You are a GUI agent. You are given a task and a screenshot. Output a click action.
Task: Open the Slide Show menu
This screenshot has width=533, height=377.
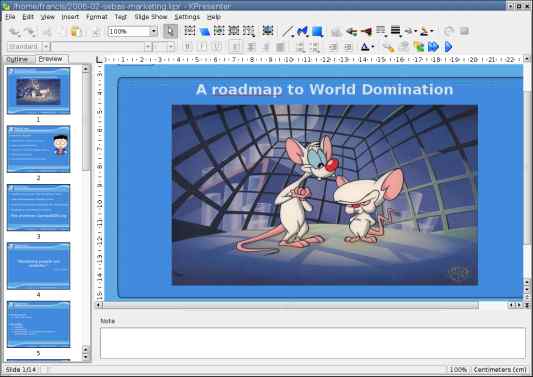click(151, 17)
